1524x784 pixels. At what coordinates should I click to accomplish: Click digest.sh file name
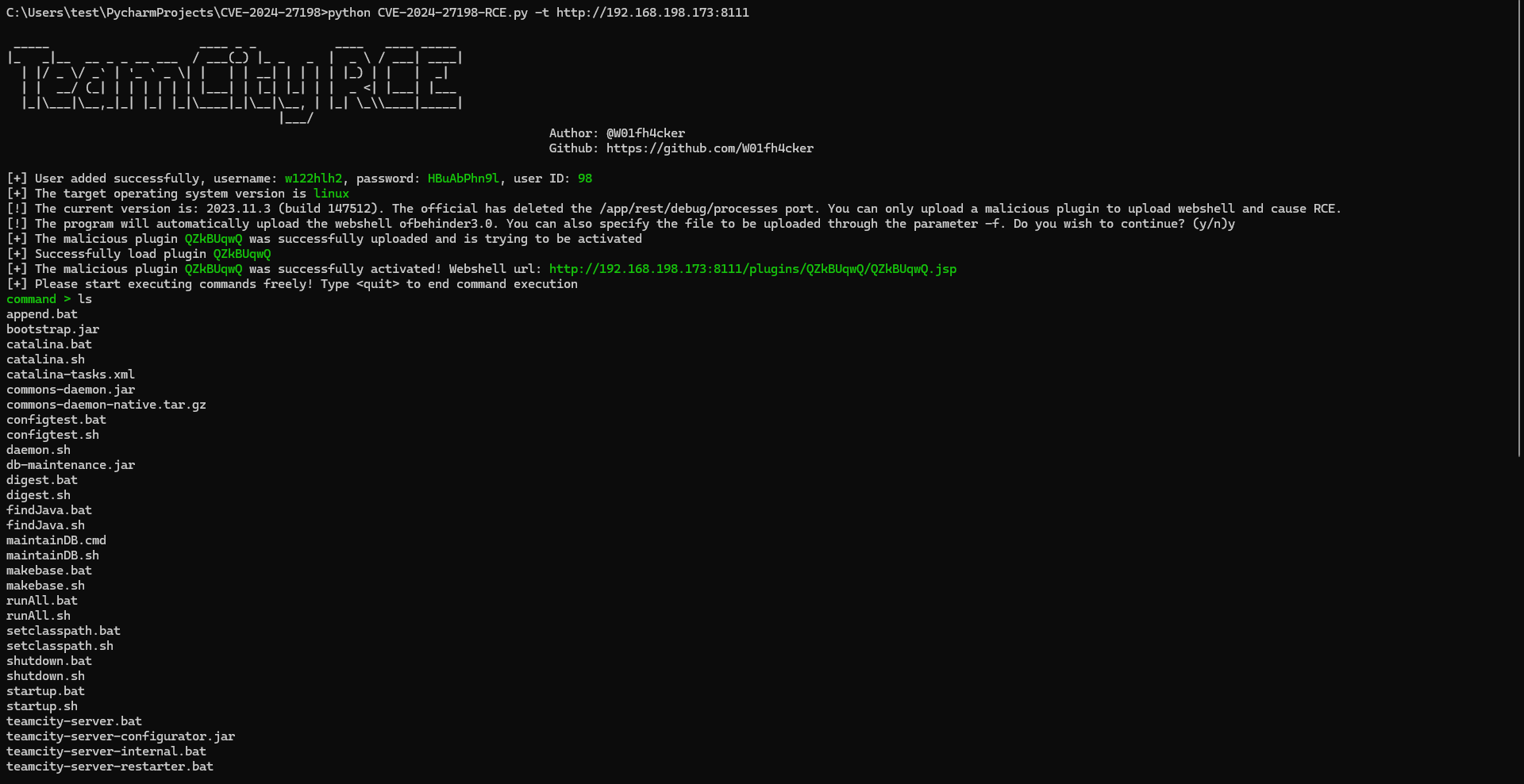pos(38,495)
